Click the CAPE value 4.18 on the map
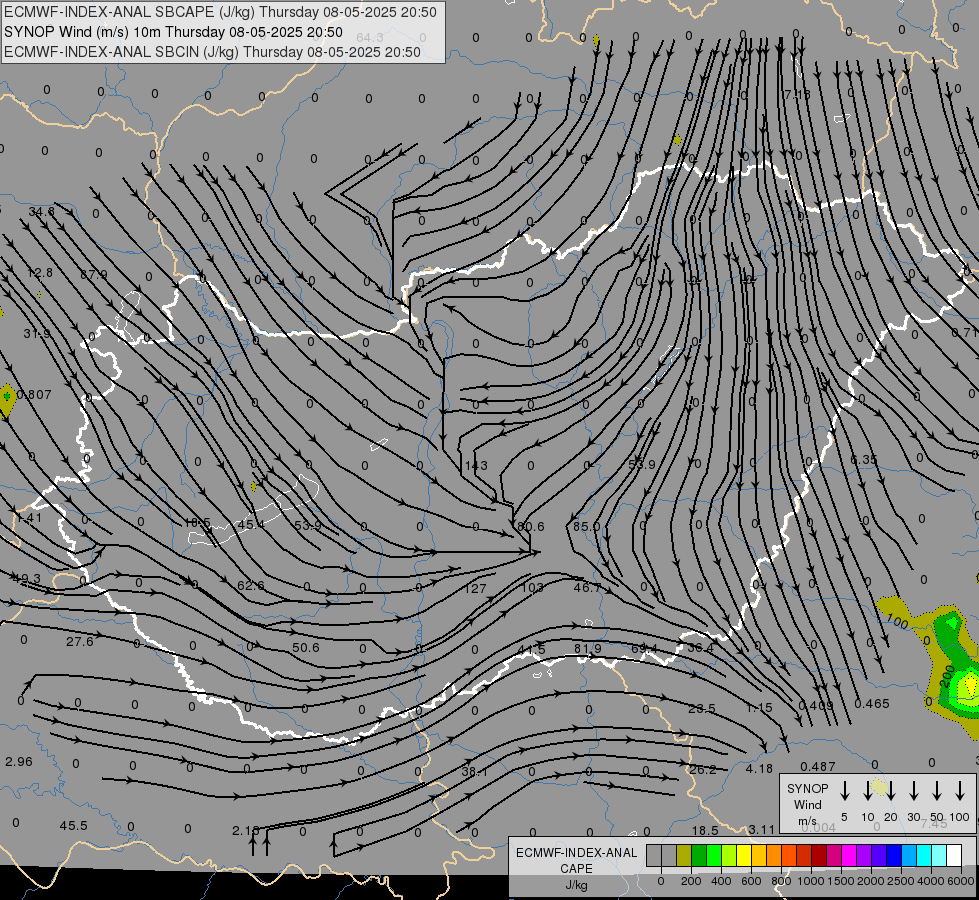This screenshot has height=900, width=979. click(759, 769)
